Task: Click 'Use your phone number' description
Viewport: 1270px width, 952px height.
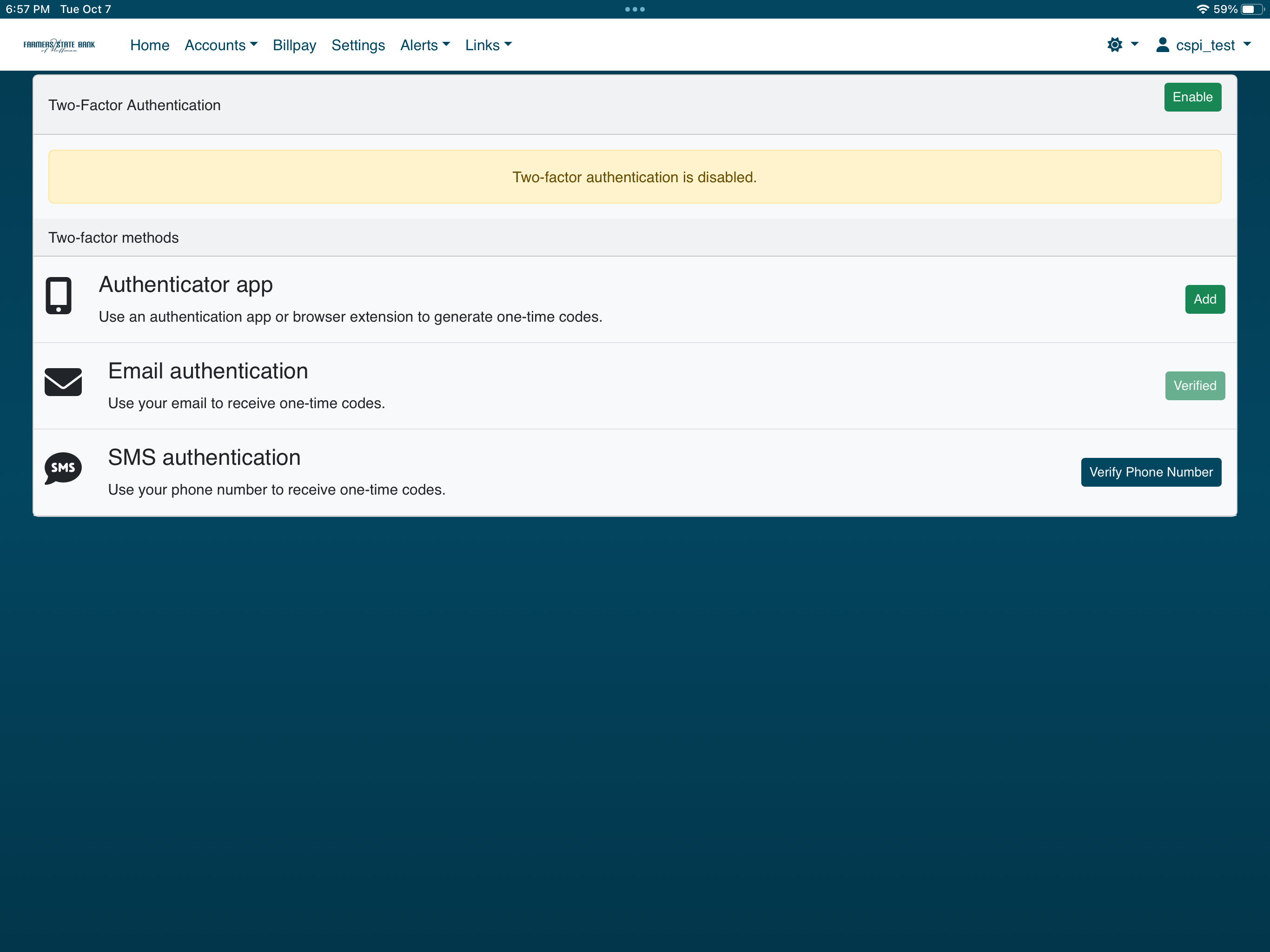Action: click(277, 490)
